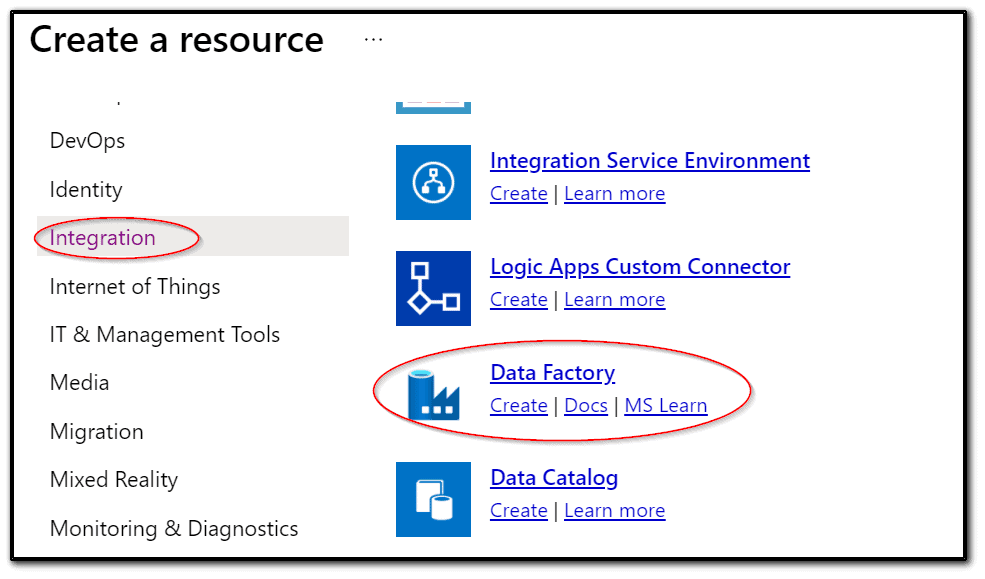Select the Internet of Things category
Screen dimensions: 985x579
(135, 286)
